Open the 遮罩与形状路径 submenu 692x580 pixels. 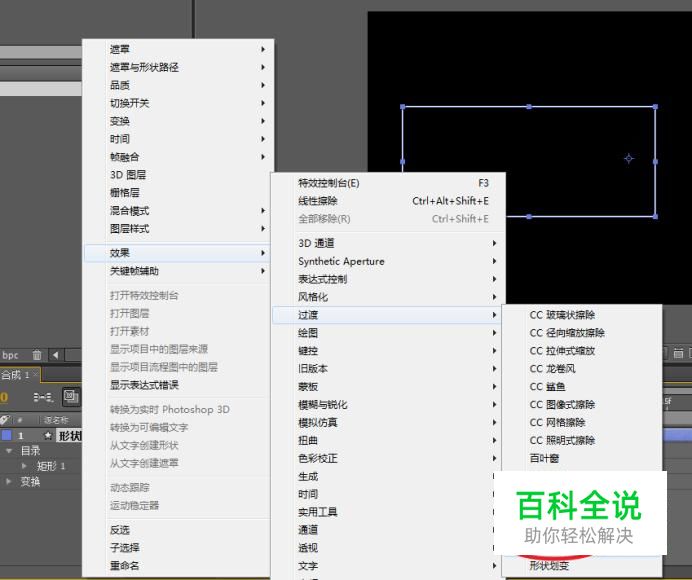pyautogui.click(x=178, y=67)
